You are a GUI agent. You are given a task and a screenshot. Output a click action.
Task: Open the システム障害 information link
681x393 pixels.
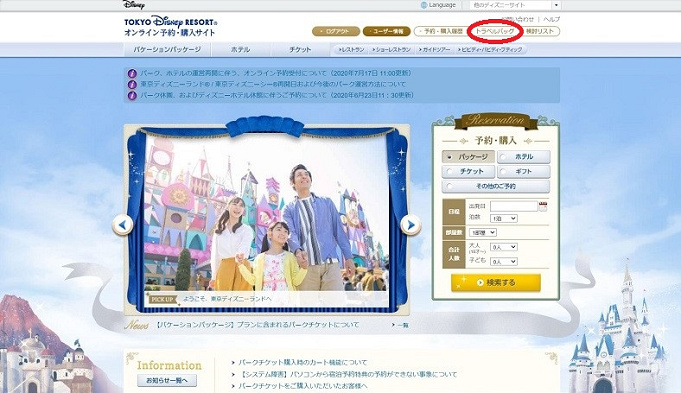tap(347, 374)
